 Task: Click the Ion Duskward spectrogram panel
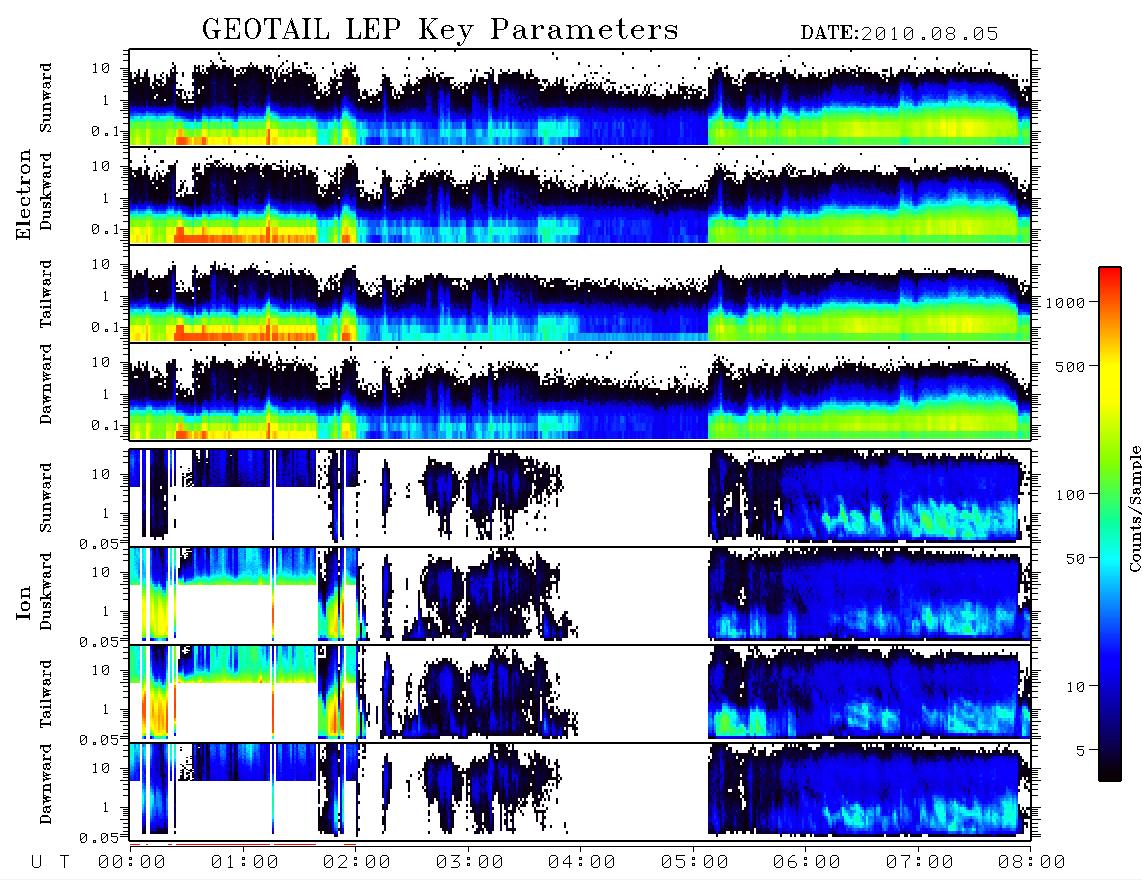pyautogui.click(x=580, y=594)
